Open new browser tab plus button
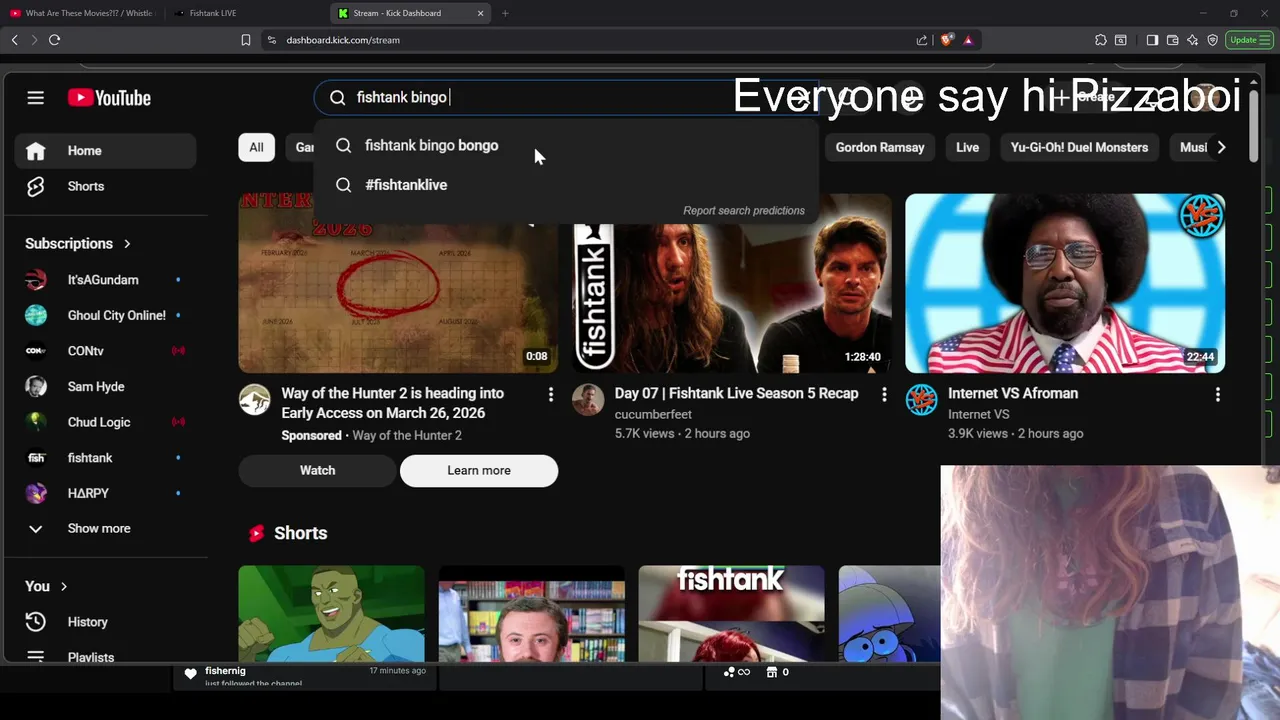The width and height of the screenshot is (1280, 720). pyautogui.click(x=505, y=13)
